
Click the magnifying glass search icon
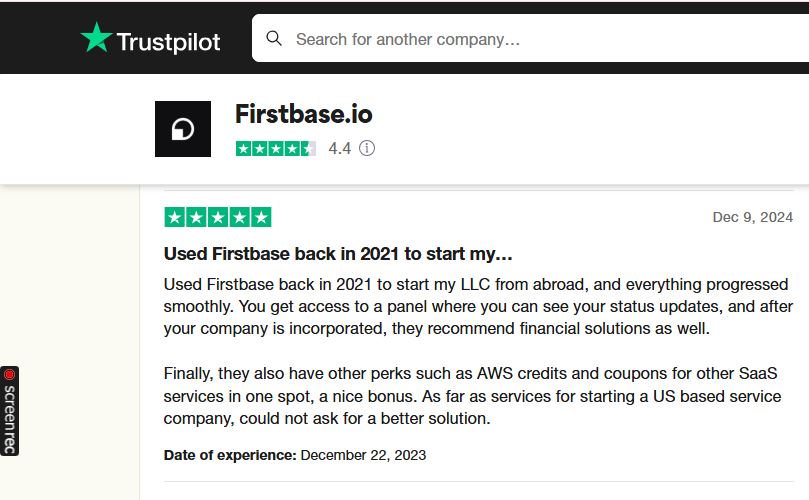click(274, 38)
